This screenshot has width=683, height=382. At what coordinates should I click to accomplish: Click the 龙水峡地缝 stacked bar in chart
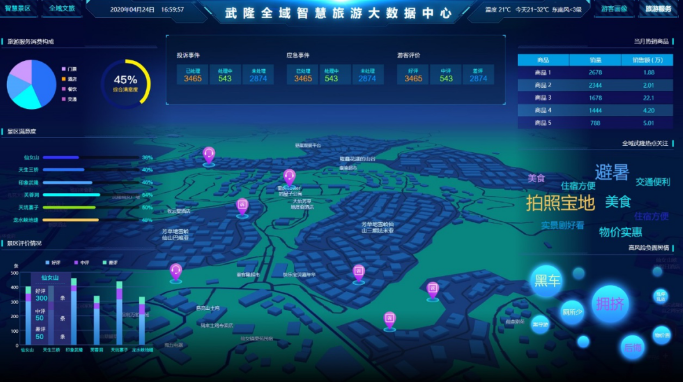click(x=142, y=321)
